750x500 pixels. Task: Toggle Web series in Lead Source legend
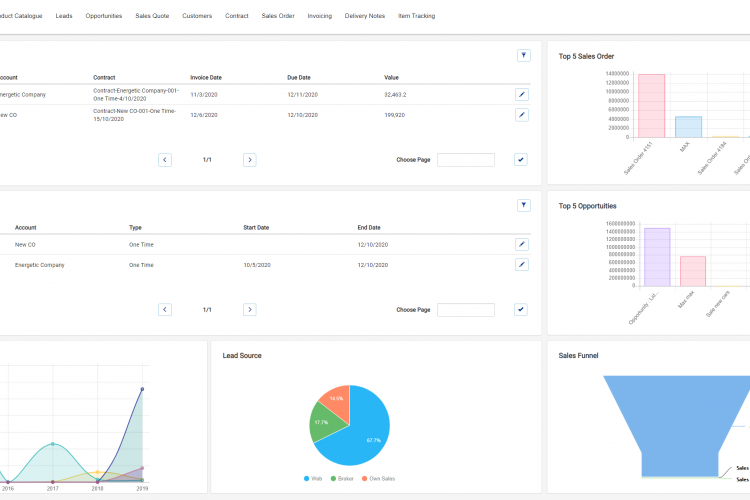tap(315, 479)
